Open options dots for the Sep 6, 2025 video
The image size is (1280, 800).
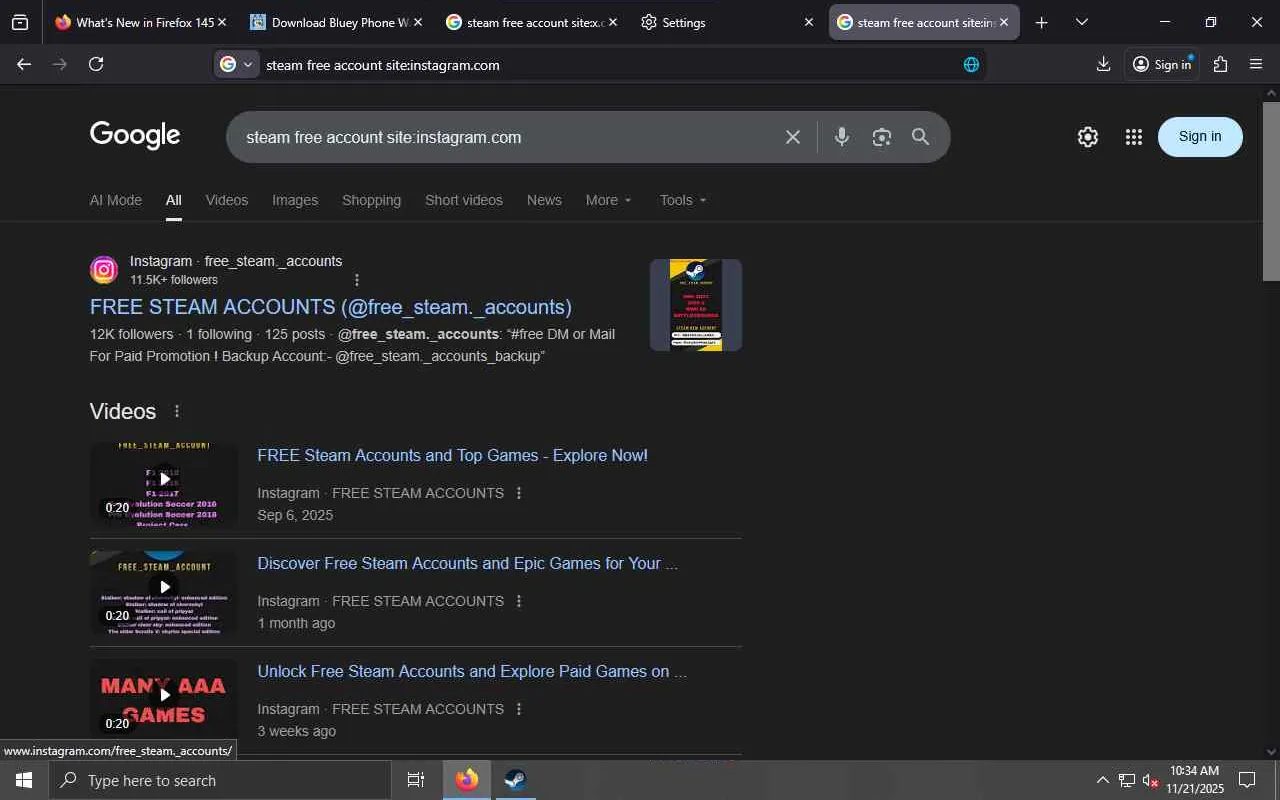[x=518, y=493]
